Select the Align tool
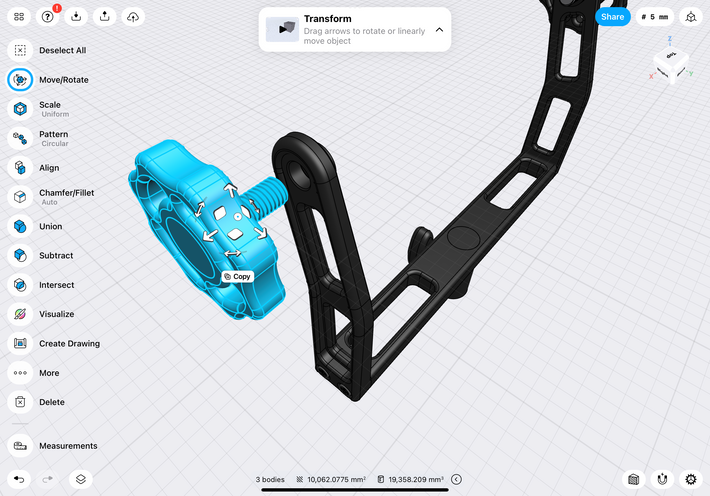The image size is (710, 496). [20, 168]
